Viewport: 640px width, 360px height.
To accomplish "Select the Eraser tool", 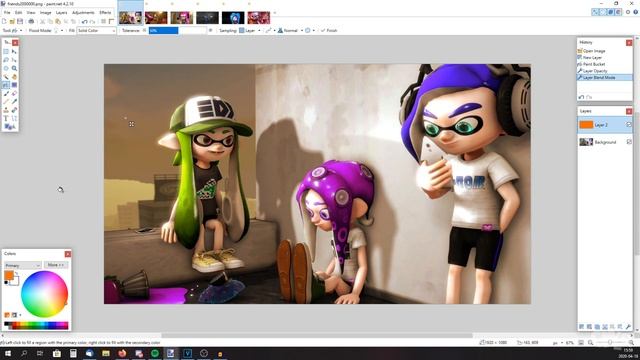I will pos(14,93).
